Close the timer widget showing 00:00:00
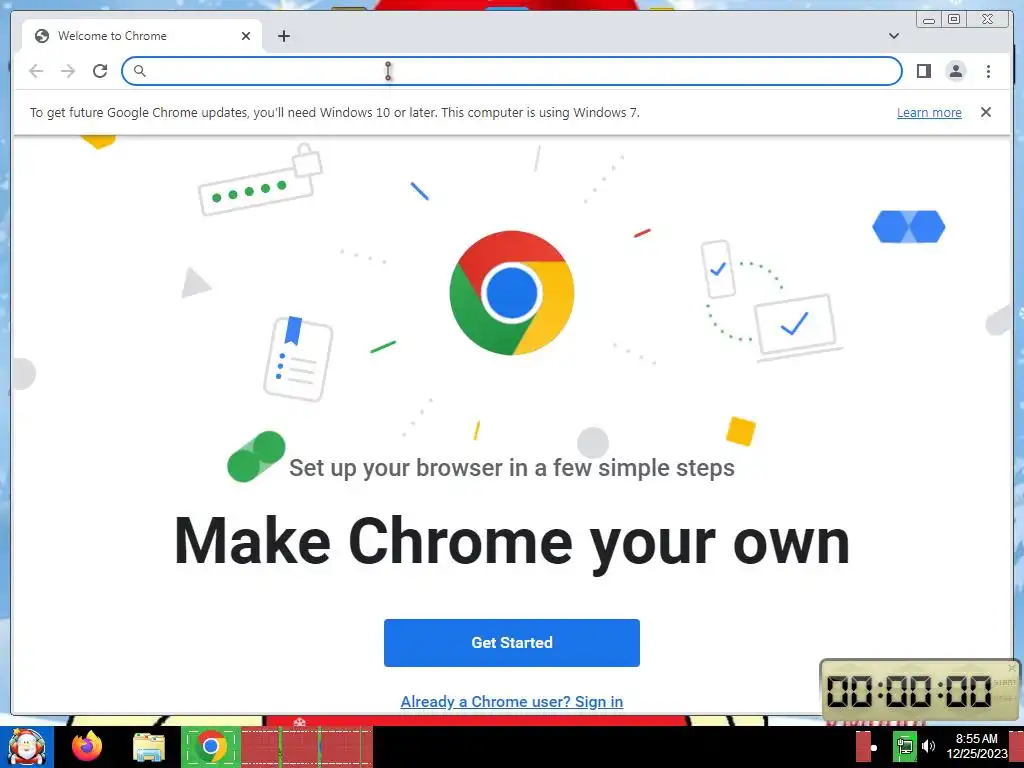The width and height of the screenshot is (1024, 768). tap(1012, 667)
